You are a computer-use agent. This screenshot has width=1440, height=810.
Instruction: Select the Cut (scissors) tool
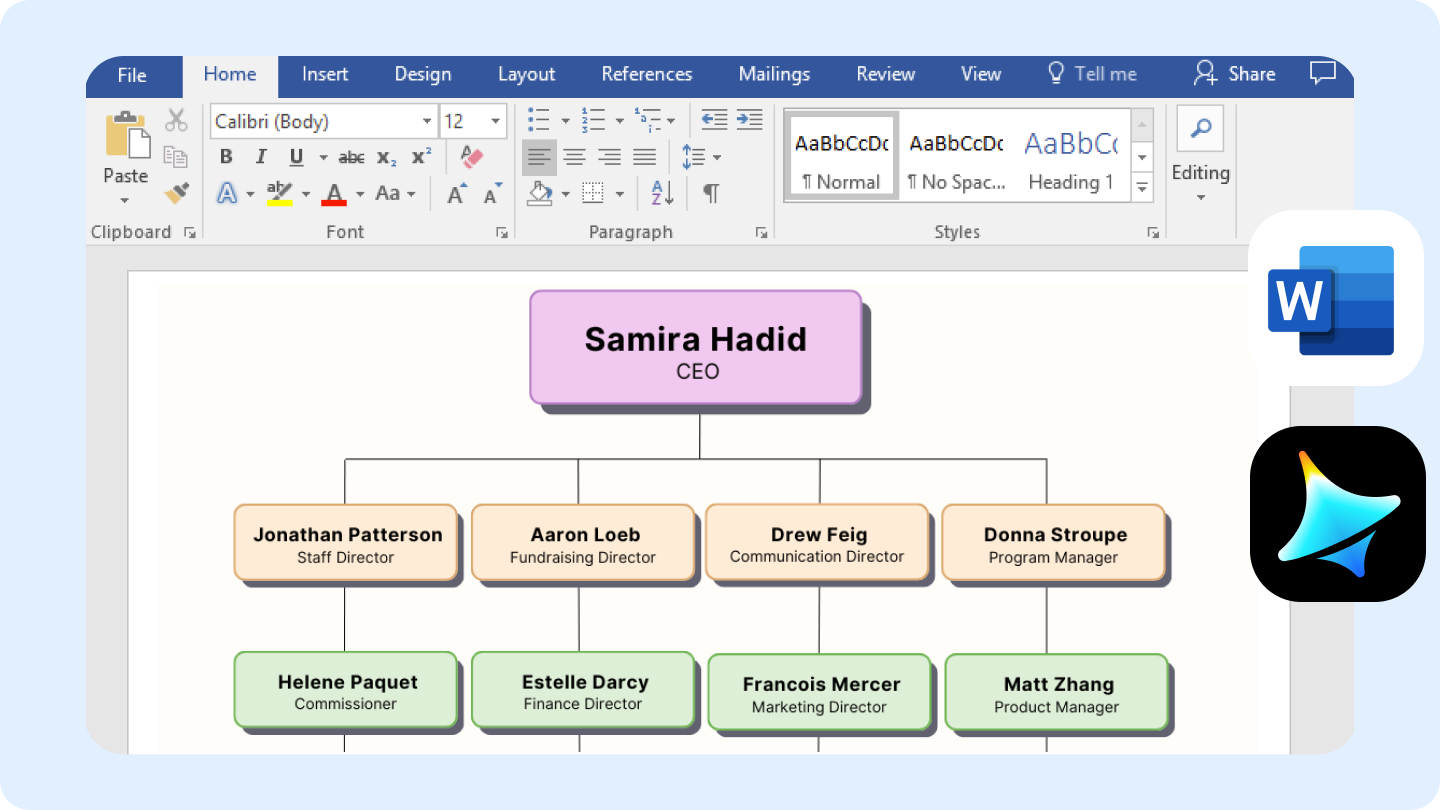click(176, 120)
